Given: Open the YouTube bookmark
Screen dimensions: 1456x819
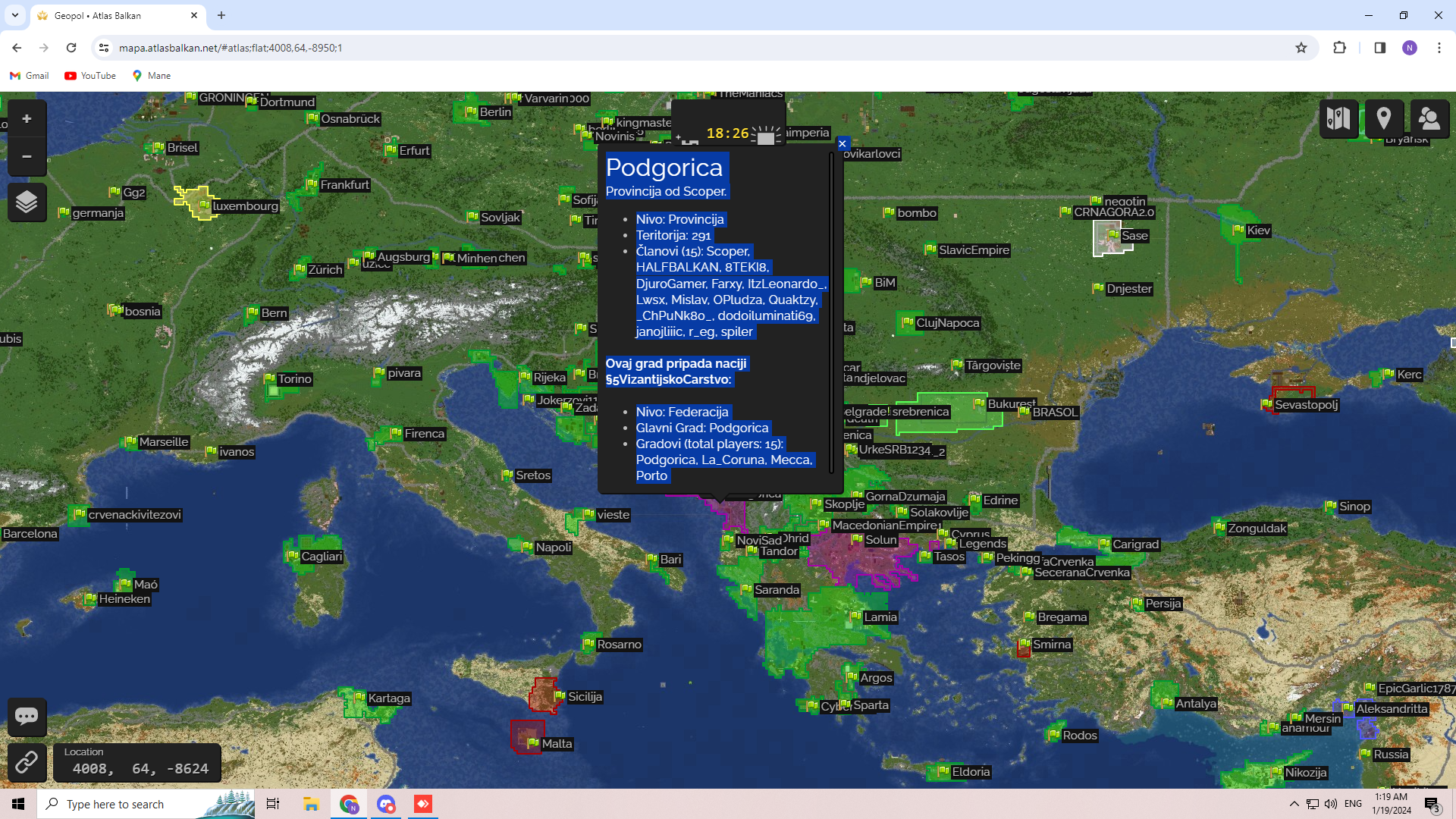Looking at the screenshot, I should [90, 76].
